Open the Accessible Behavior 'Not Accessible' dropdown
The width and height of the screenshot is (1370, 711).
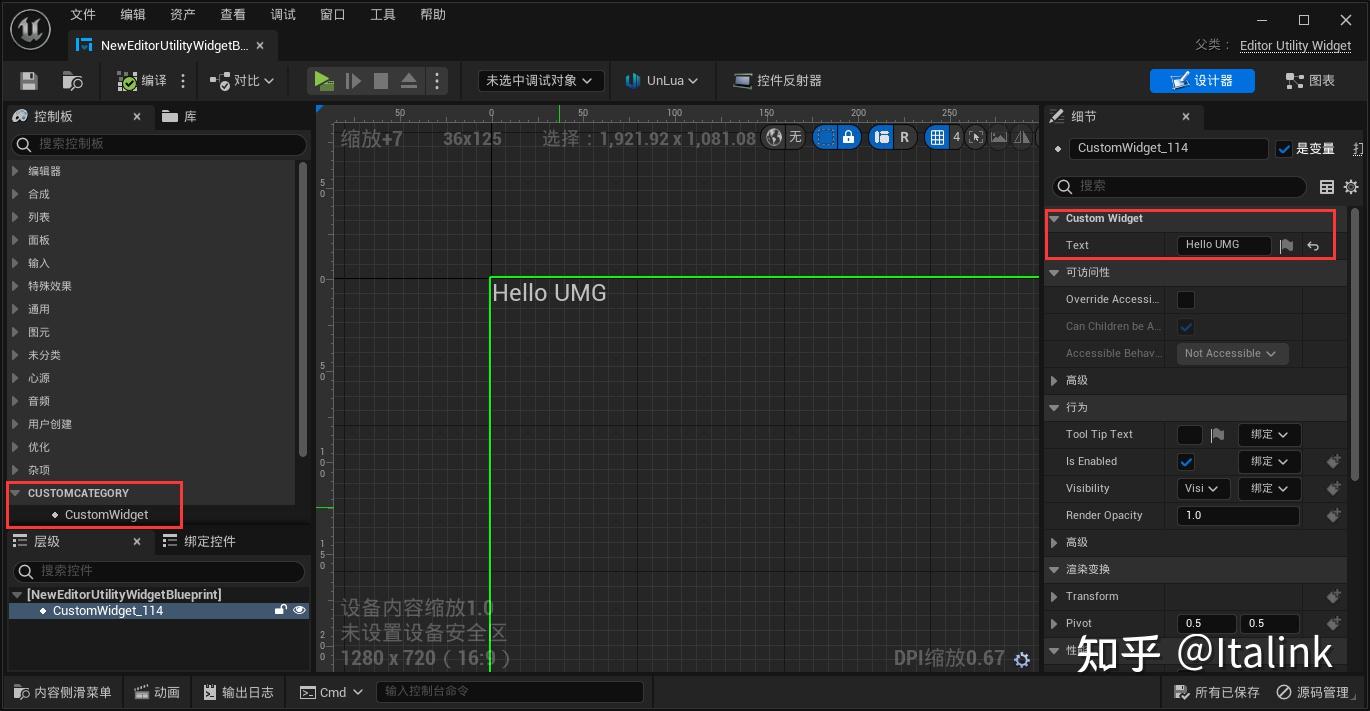[x=1231, y=353]
